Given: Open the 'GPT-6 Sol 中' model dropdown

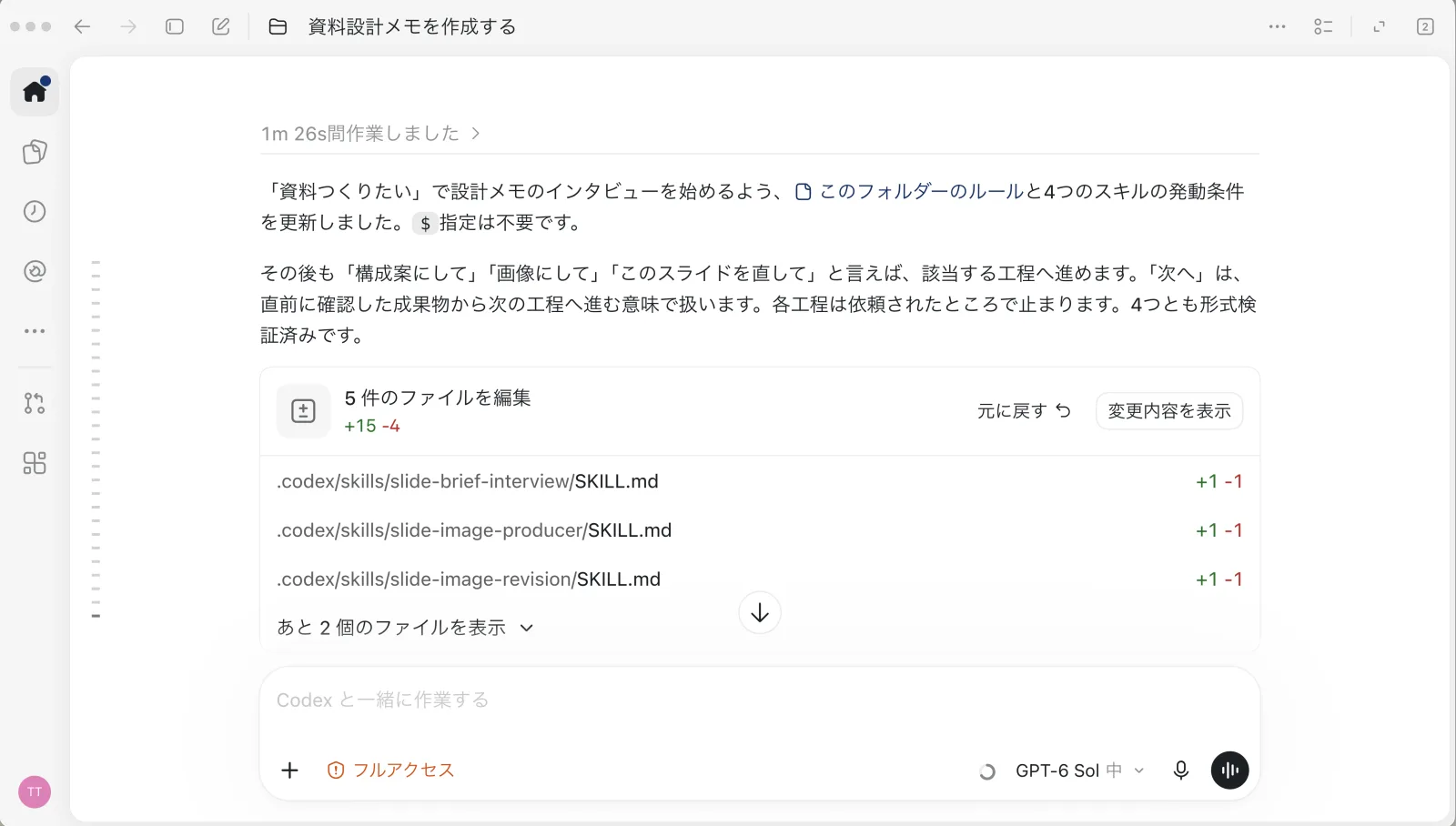Looking at the screenshot, I should 1079,771.
